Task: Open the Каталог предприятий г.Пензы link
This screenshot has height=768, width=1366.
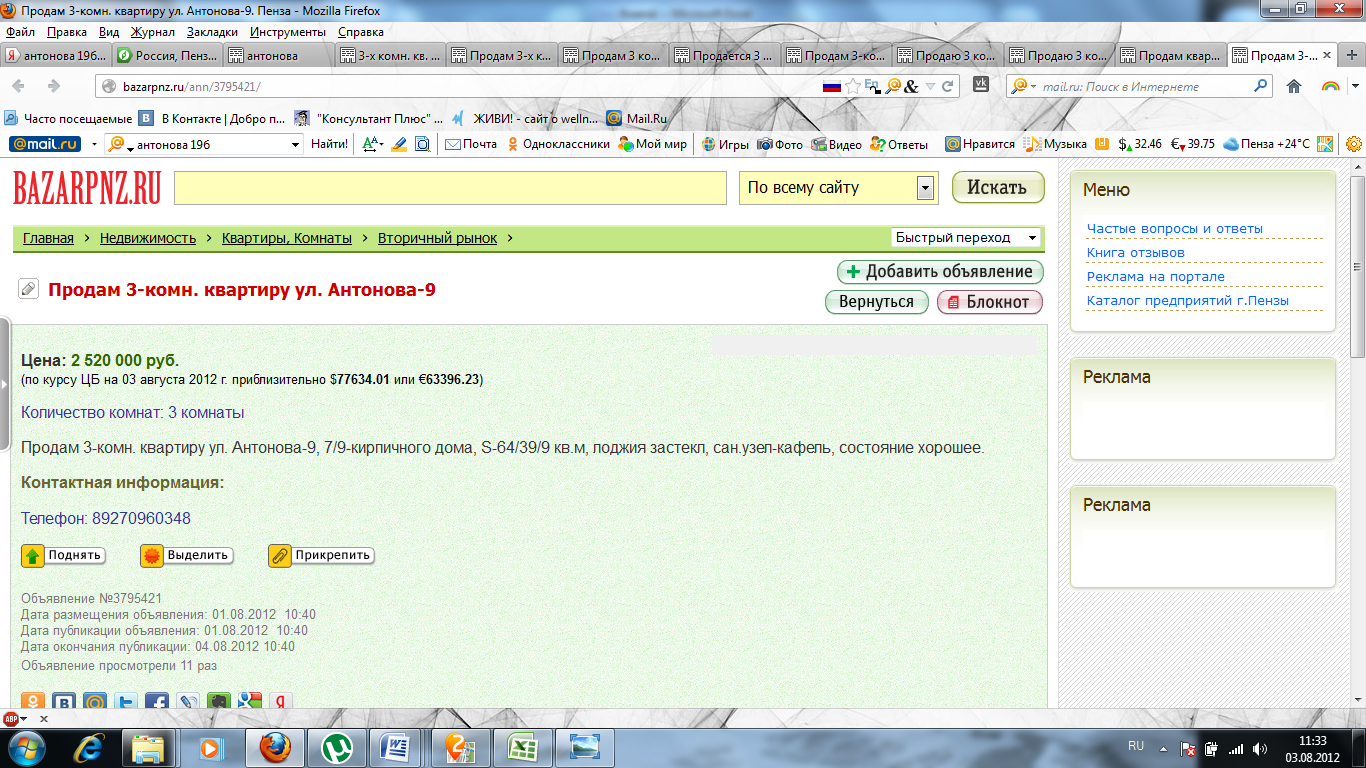Action: [1188, 300]
